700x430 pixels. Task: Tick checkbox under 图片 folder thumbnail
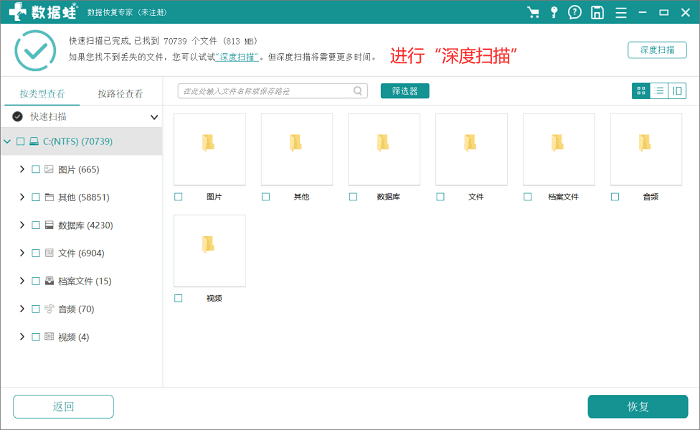tap(178, 196)
